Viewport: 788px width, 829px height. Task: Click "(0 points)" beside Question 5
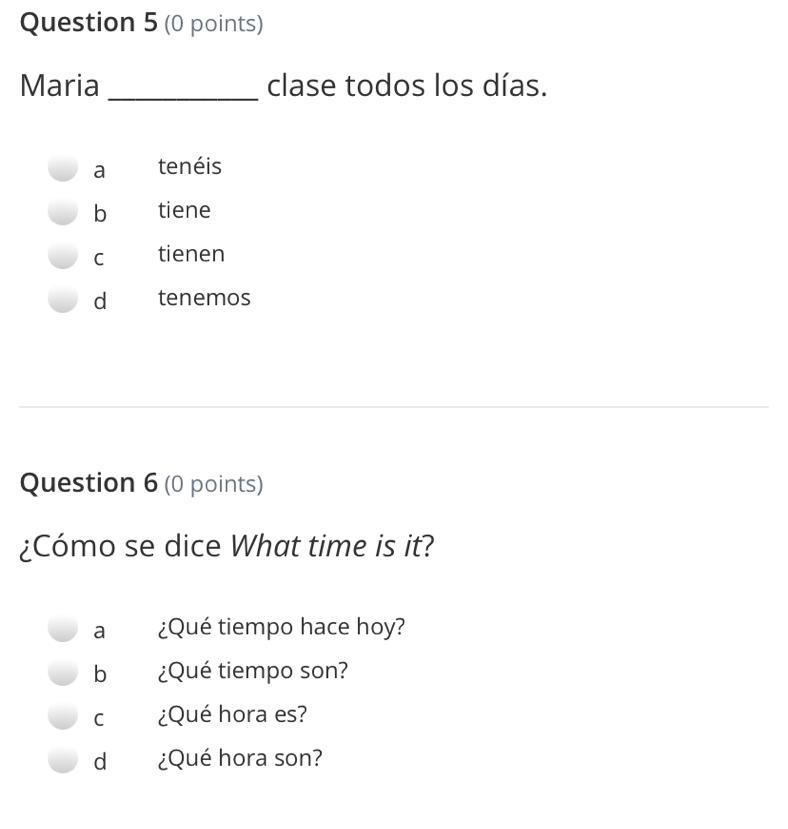tap(213, 24)
